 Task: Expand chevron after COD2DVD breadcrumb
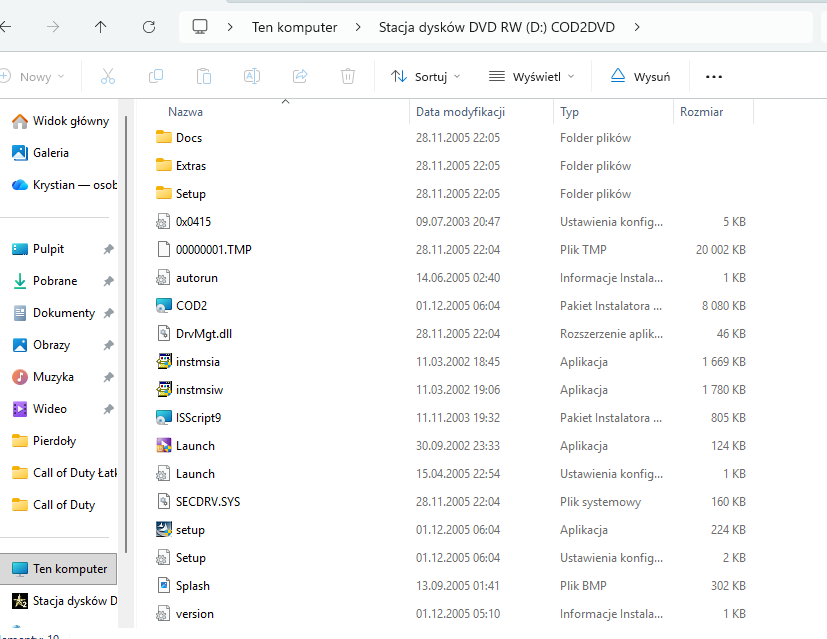click(637, 27)
